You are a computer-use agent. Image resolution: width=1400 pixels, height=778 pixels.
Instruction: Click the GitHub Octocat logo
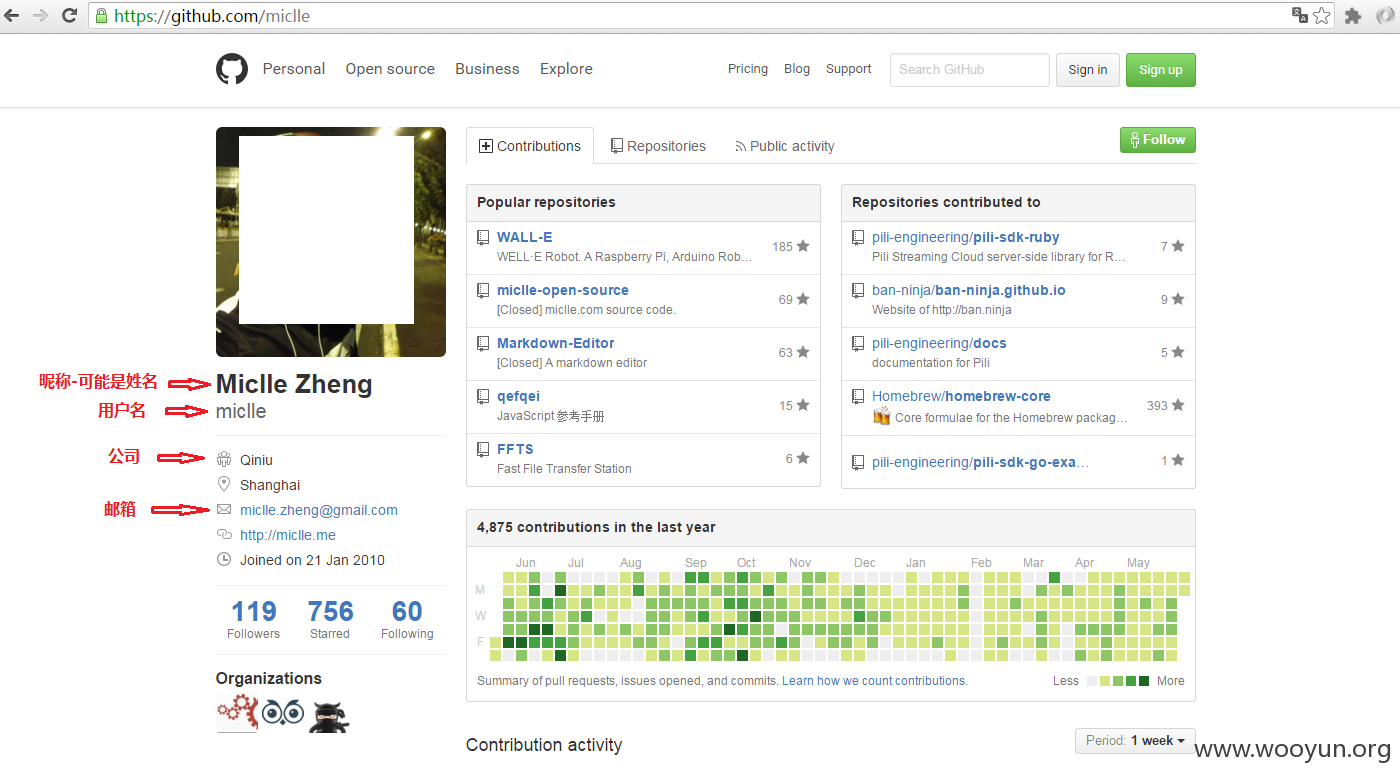click(x=231, y=69)
